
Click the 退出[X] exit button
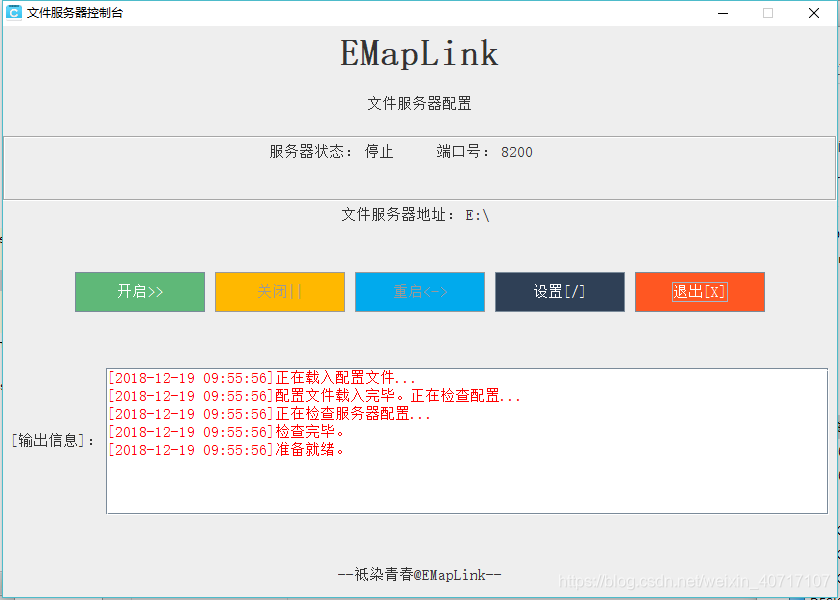pyautogui.click(x=700, y=292)
